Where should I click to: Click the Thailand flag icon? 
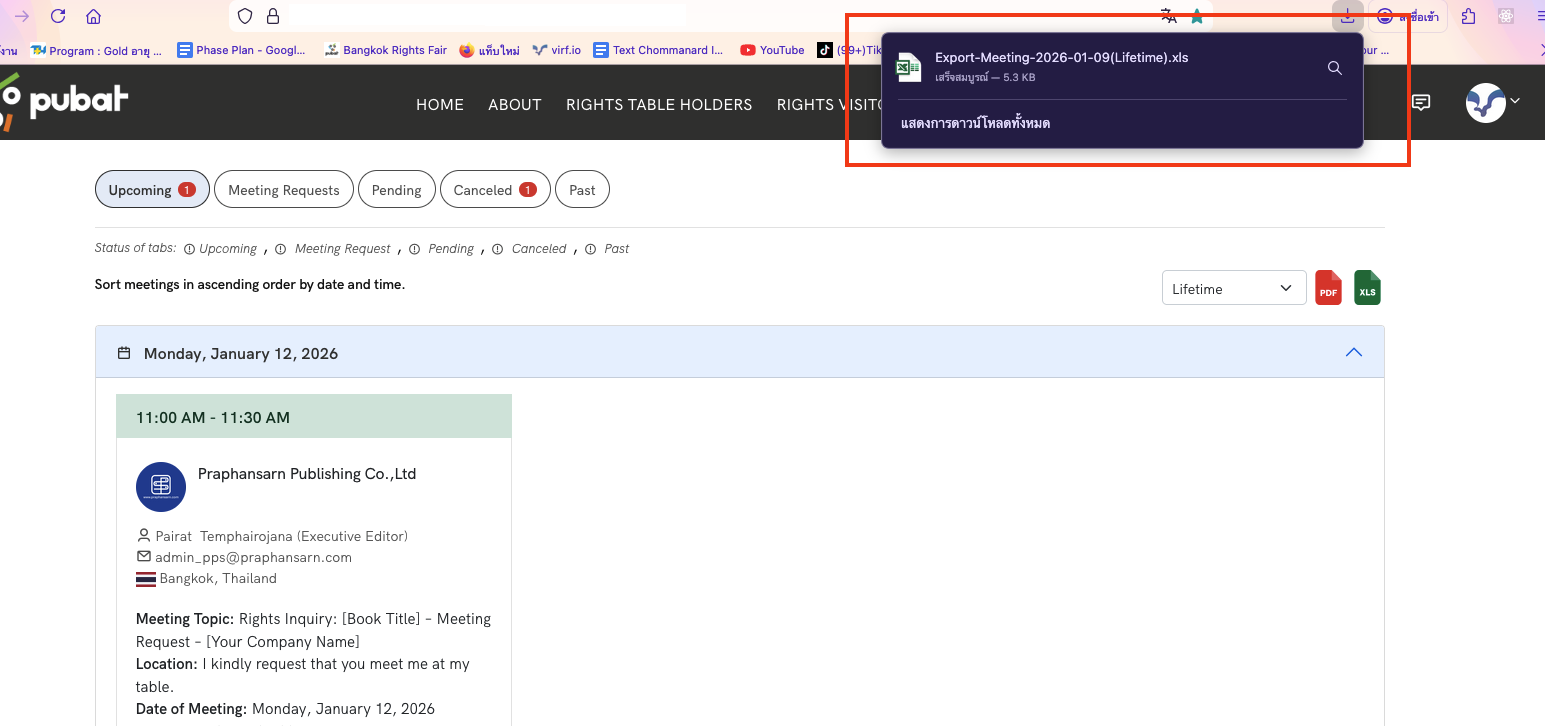pyautogui.click(x=145, y=578)
